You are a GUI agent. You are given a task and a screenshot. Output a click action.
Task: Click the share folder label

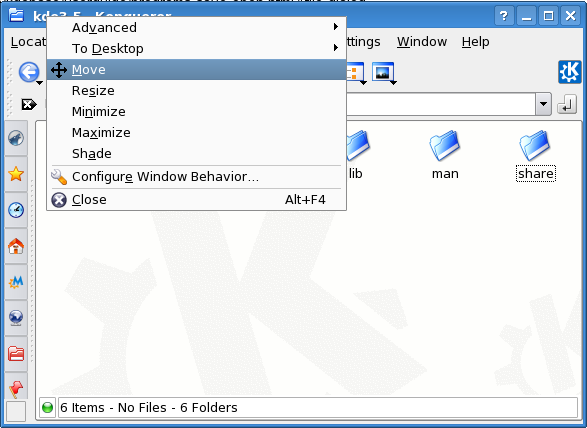[536, 174]
